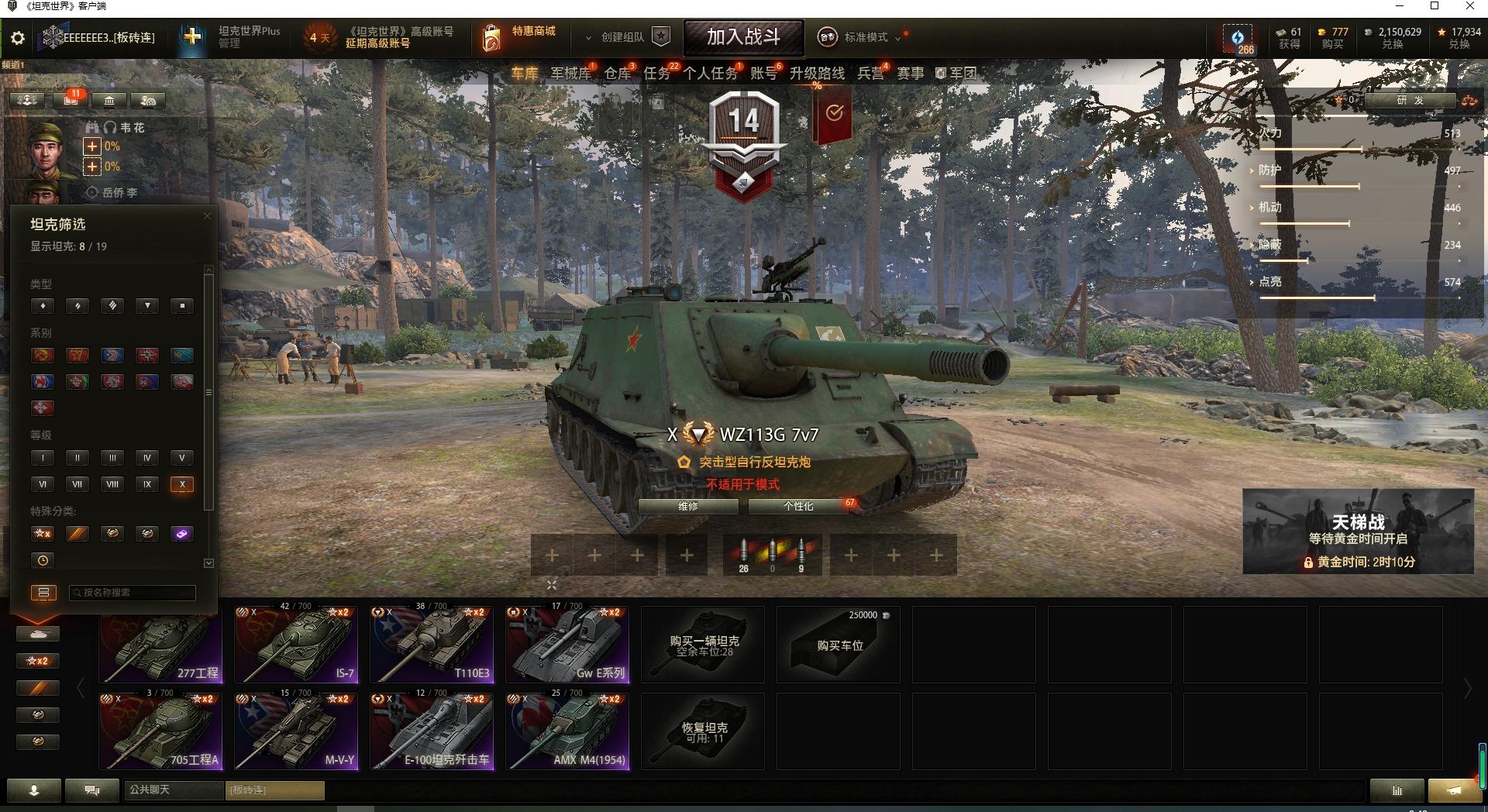
Task: Toggle the tier X filter
Action: point(182,484)
